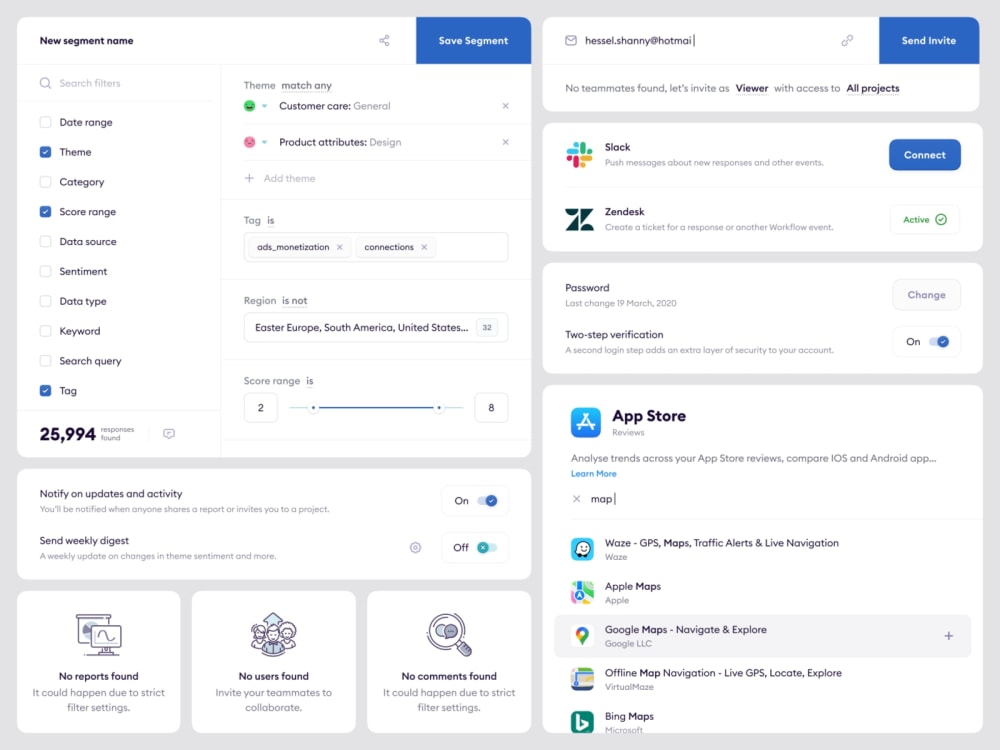Check the Data type filter
The width and height of the screenshot is (1000, 750).
[45, 301]
